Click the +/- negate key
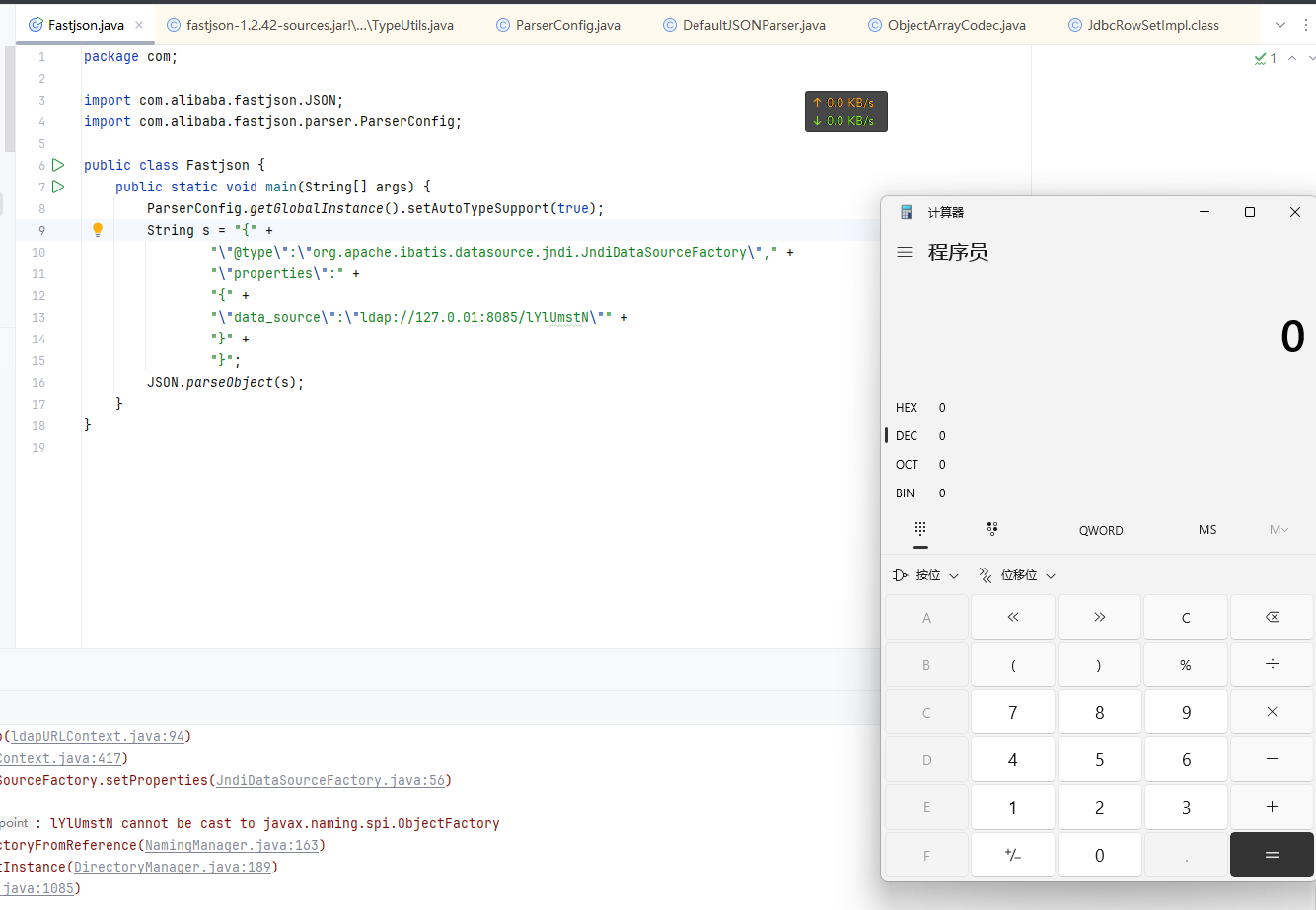This screenshot has width=1316, height=910. 1013,855
